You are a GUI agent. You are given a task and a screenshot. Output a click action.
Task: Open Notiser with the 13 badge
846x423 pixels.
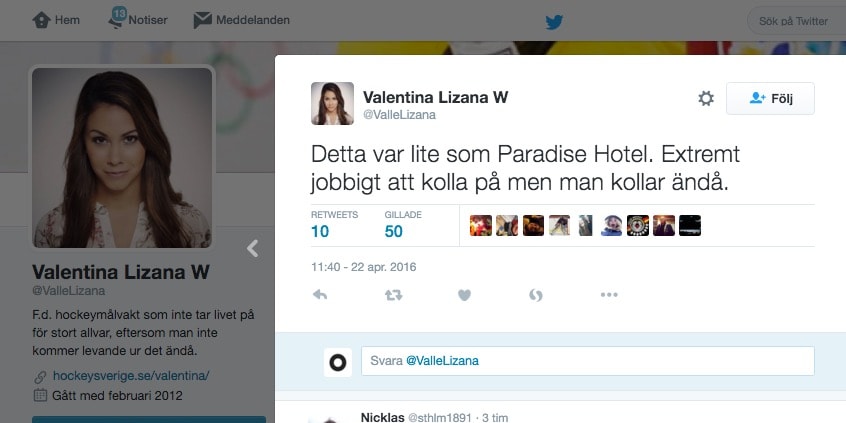tap(138, 19)
